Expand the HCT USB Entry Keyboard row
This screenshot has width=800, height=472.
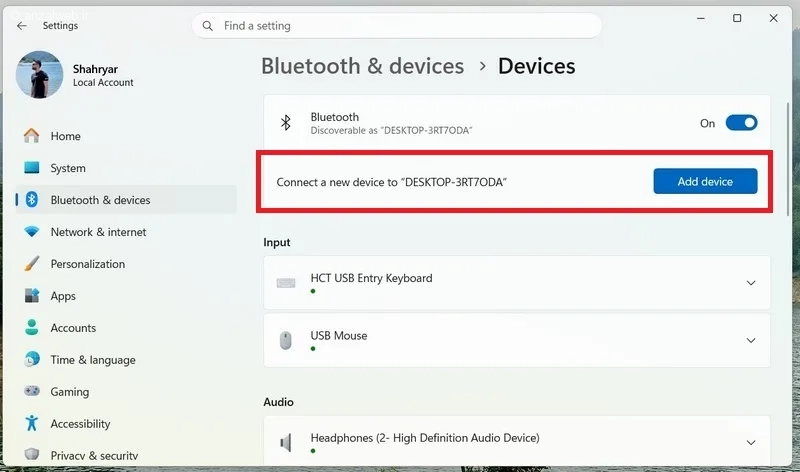point(517,283)
